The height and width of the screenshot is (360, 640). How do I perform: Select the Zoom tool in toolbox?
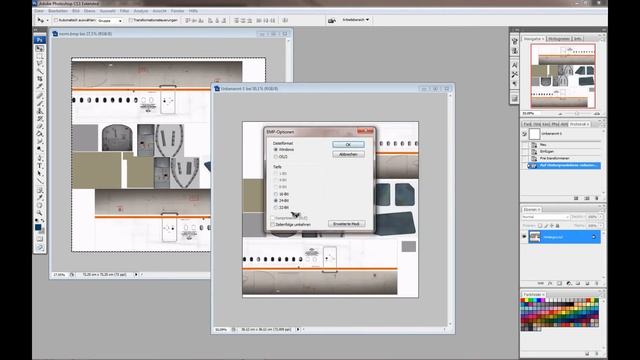click(40, 213)
